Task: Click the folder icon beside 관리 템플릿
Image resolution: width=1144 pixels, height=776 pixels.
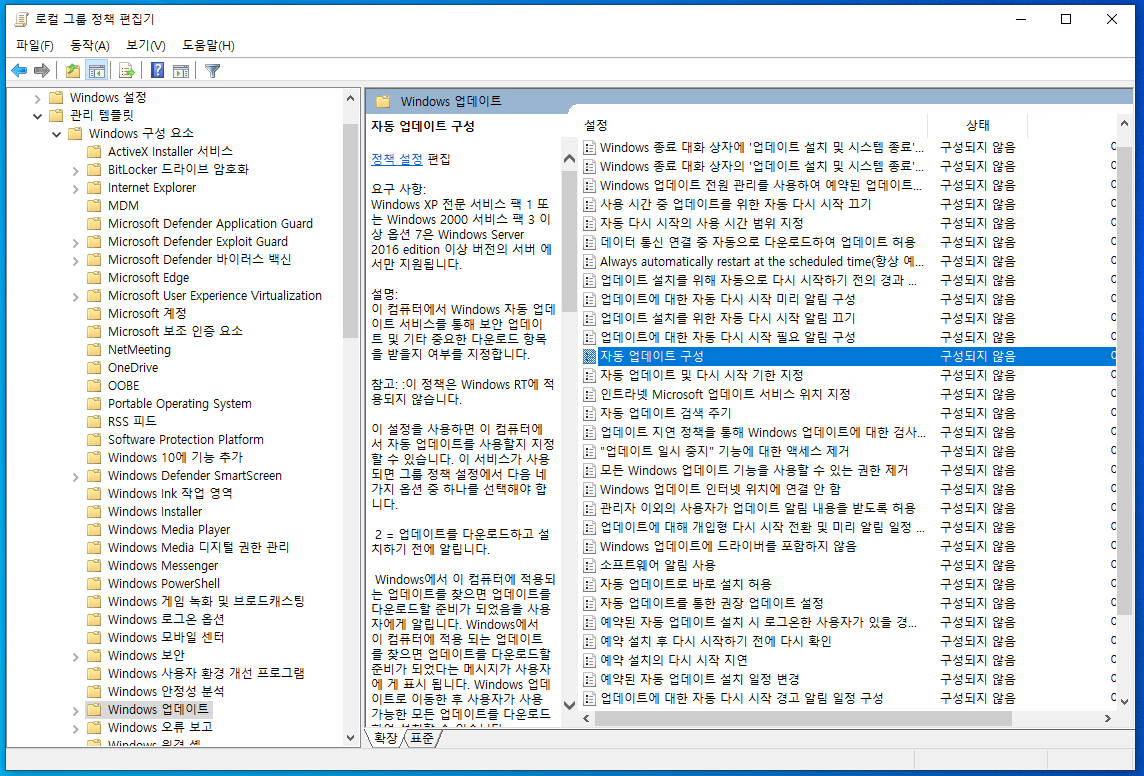Action: point(56,115)
